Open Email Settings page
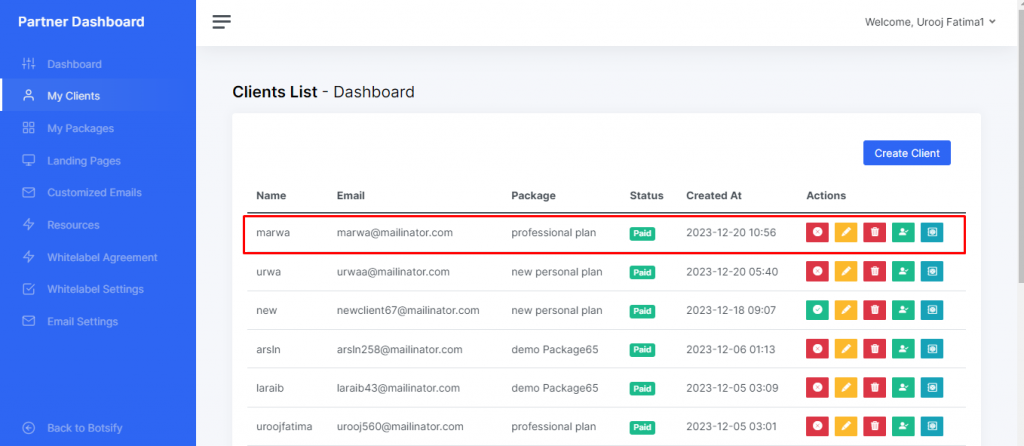Screen dimensions: 1024x446 pos(82,321)
